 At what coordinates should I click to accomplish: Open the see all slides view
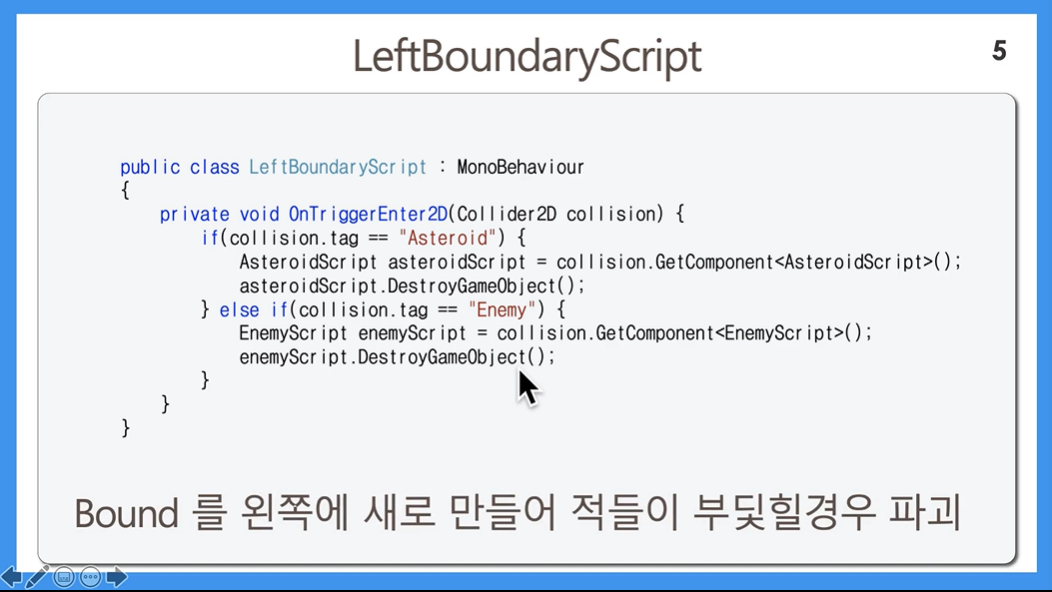click(x=64, y=577)
